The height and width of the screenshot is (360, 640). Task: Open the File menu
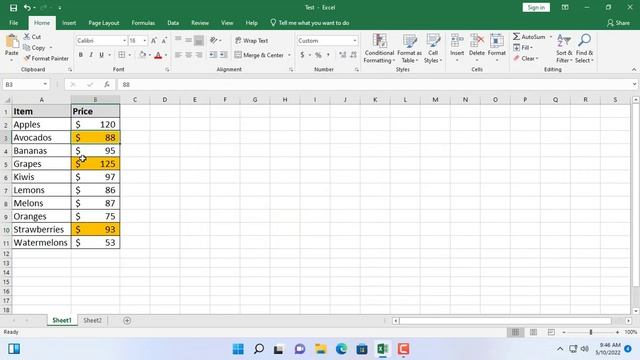click(13, 23)
